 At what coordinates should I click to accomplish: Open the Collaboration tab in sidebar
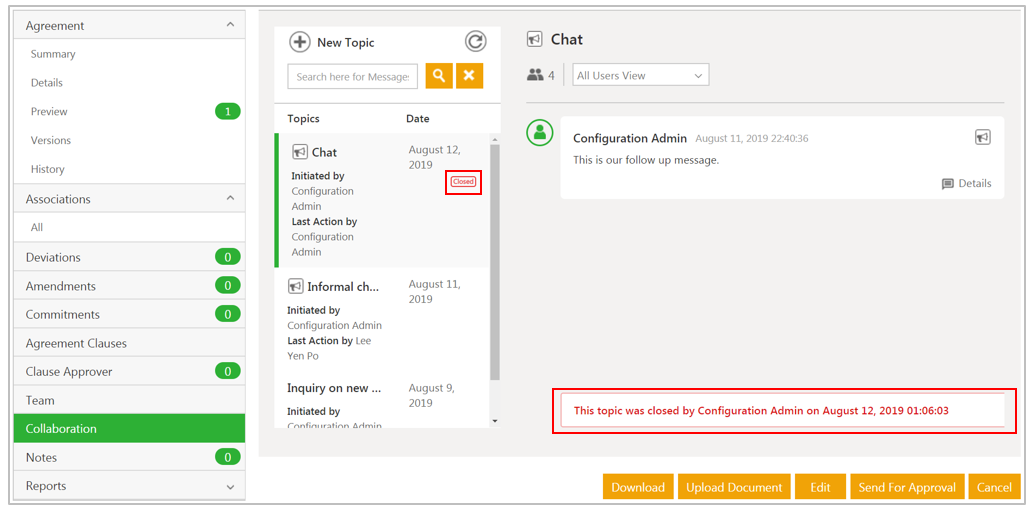click(129, 428)
